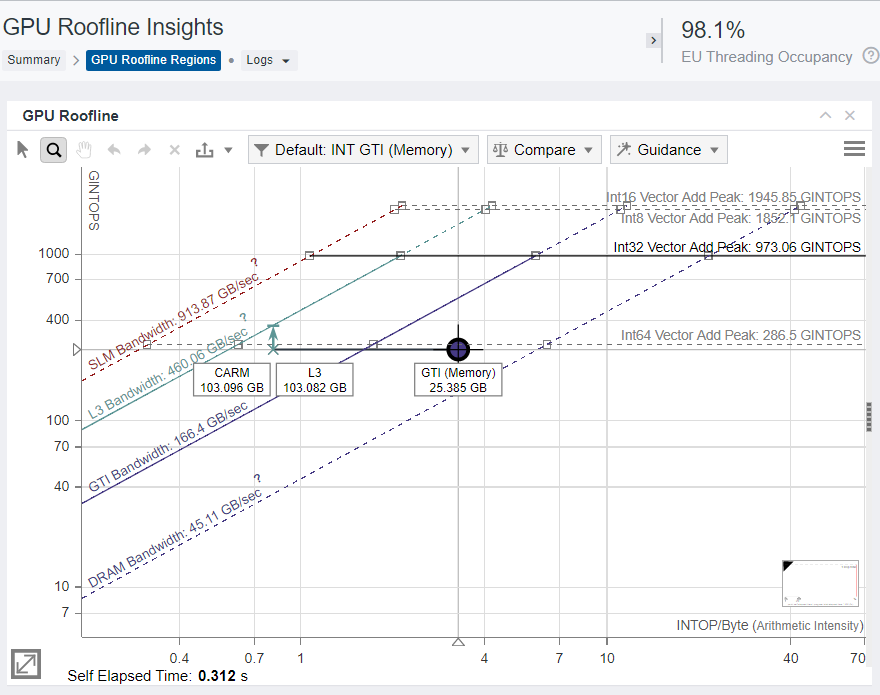Click the roofline overview minimap thumbnail
The image size is (880, 695).
click(x=820, y=583)
